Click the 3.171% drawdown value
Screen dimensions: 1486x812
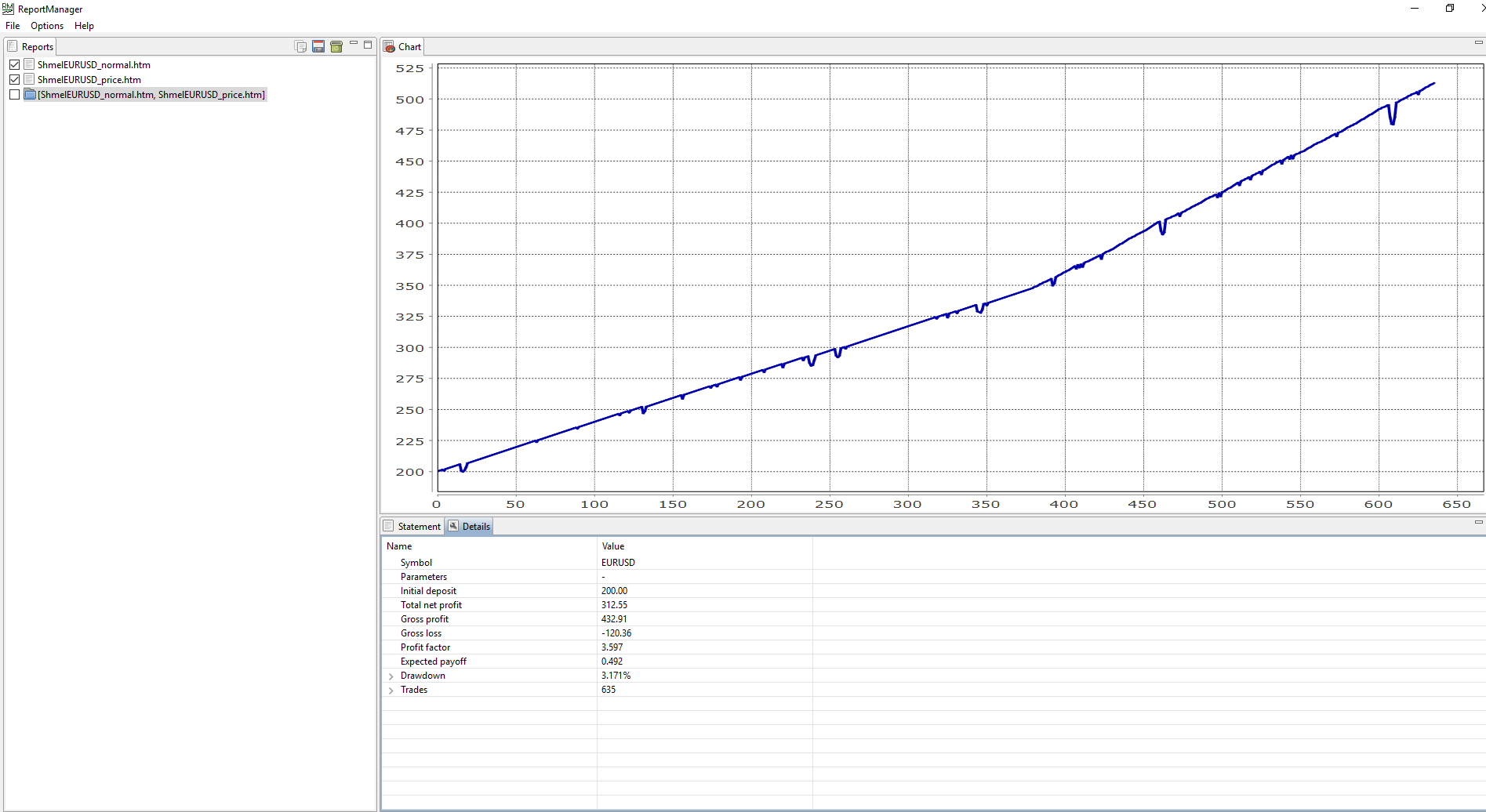(x=616, y=676)
